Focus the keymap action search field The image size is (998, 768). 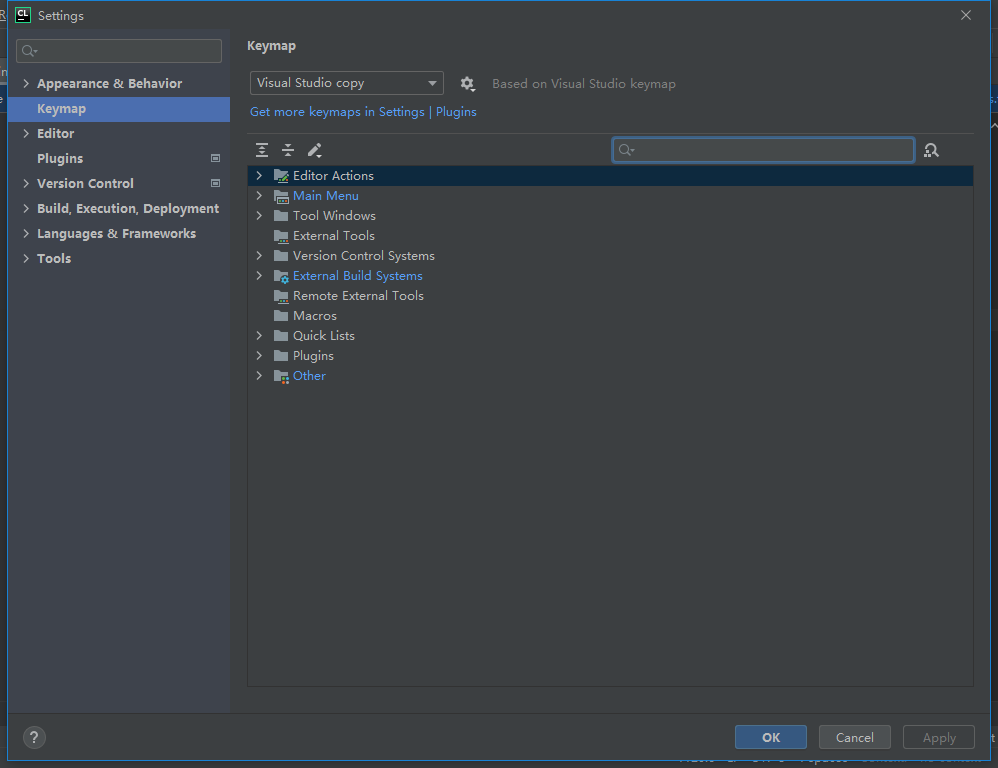click(x=763, y=150)
